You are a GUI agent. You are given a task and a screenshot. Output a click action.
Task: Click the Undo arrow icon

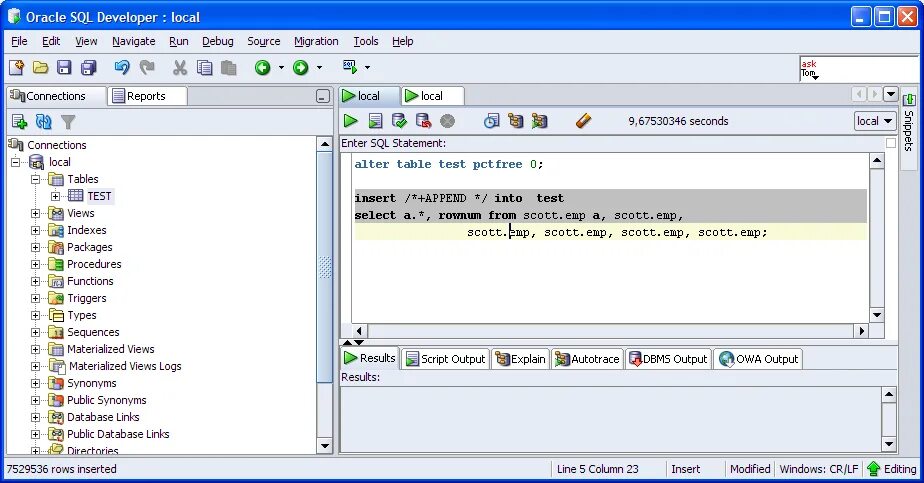click(x=122, y=67)
